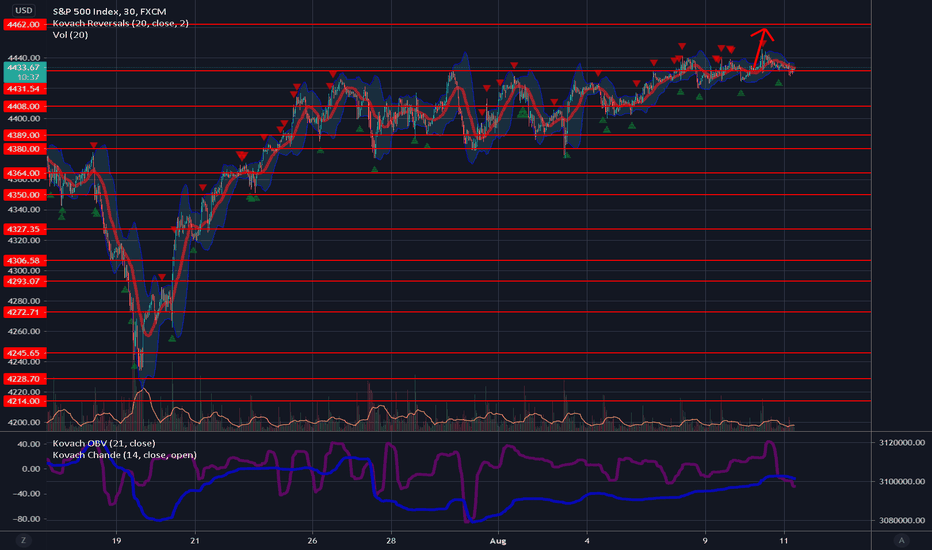The image size is (932, 550).
Task: Click the 4228.70 red price label
Action: click(x=24, y=379)
